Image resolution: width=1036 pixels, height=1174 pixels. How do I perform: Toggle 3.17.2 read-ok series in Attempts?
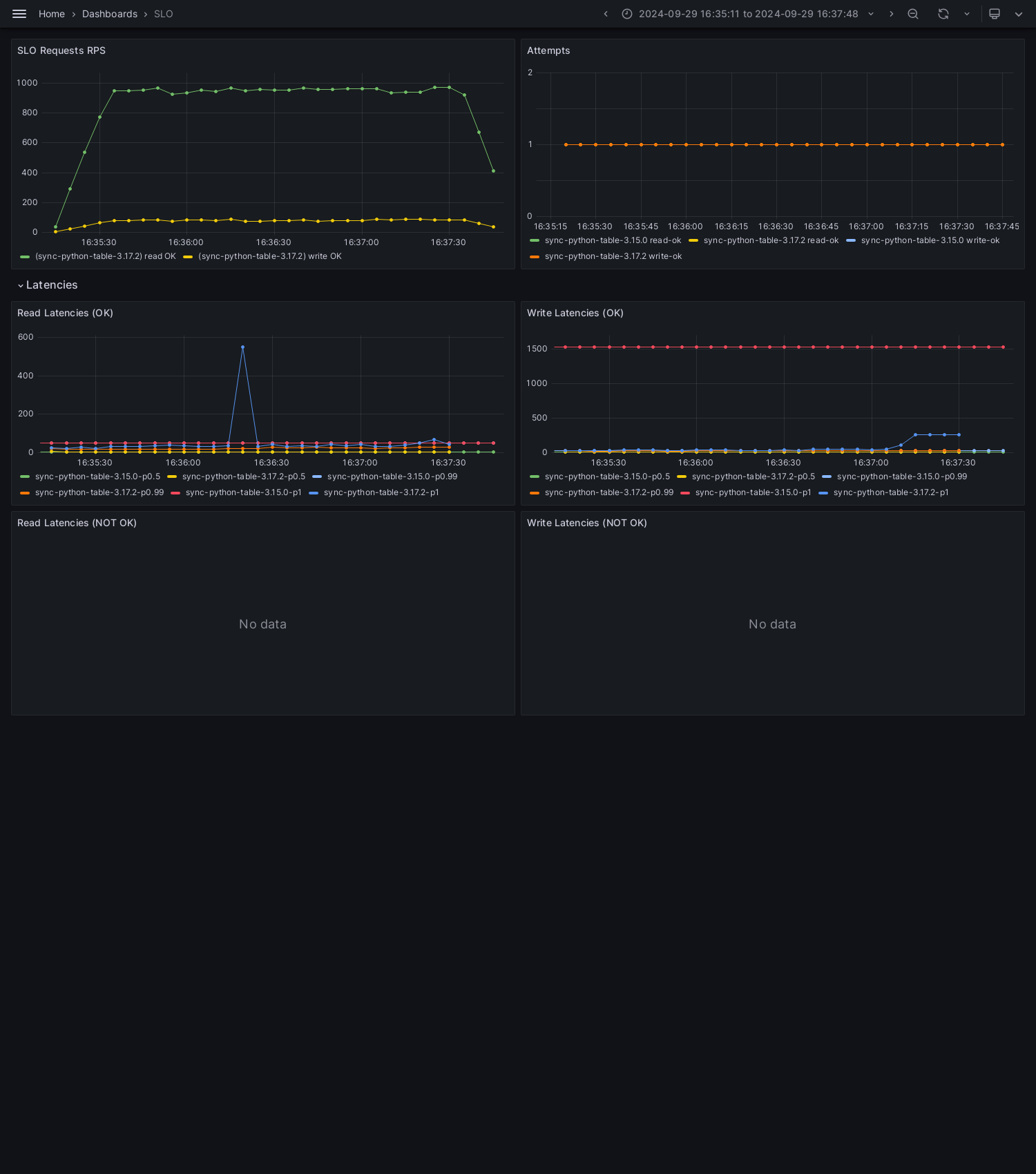[771, 240]
